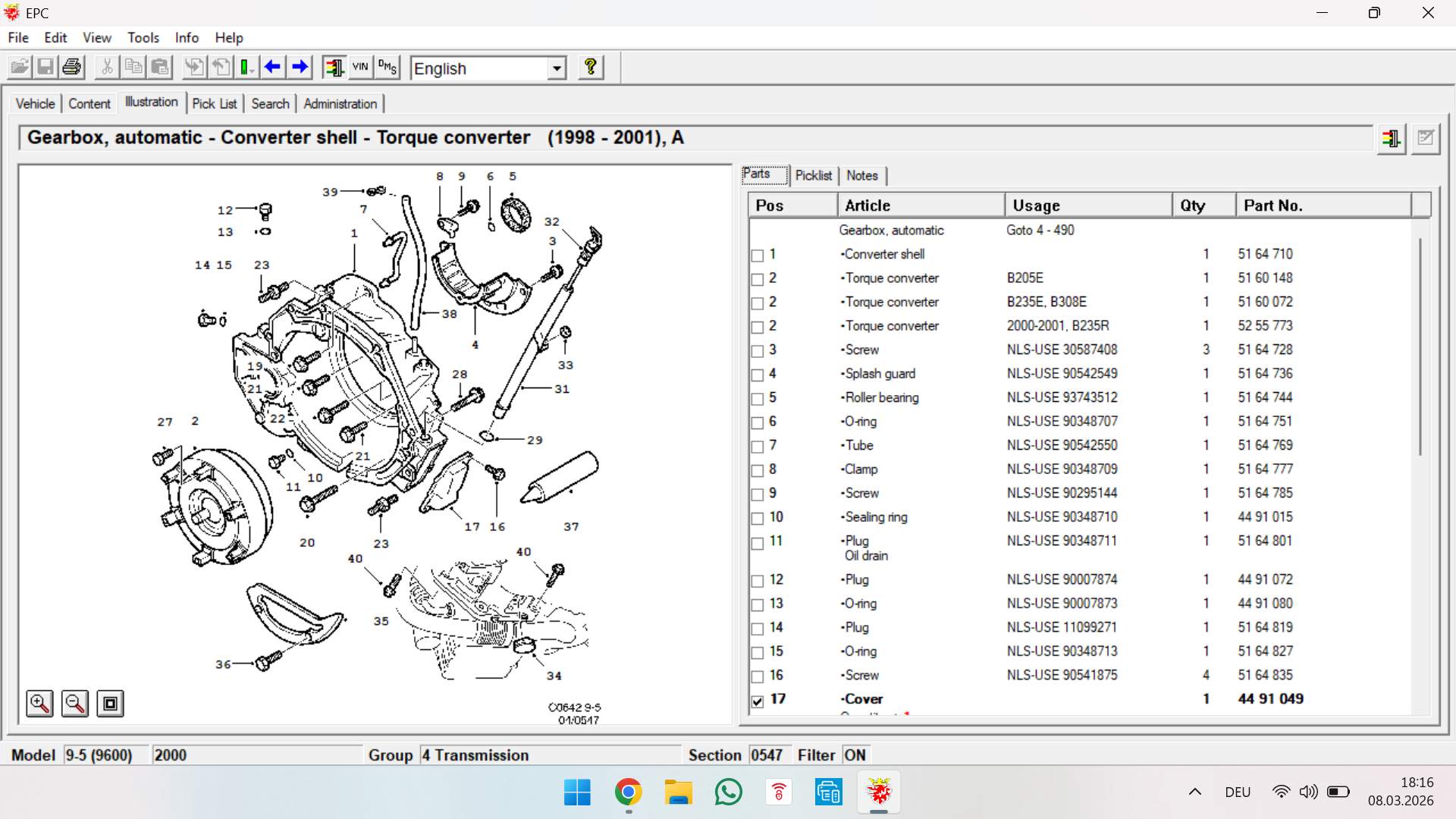
Task: Switch to the Pick List tab
Action: coord(214,104)
